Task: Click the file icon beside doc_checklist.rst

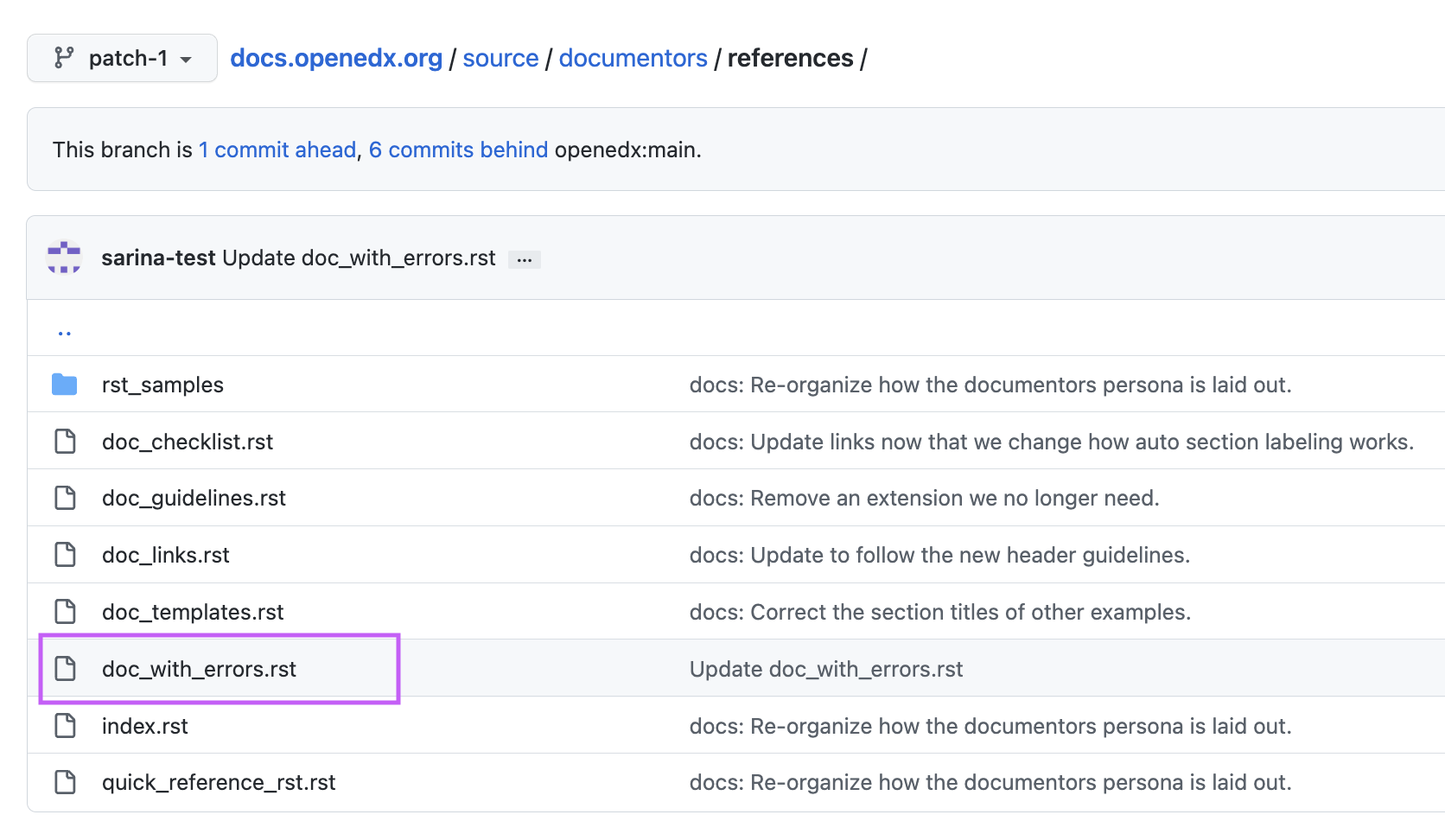Action: pos(65,441)
